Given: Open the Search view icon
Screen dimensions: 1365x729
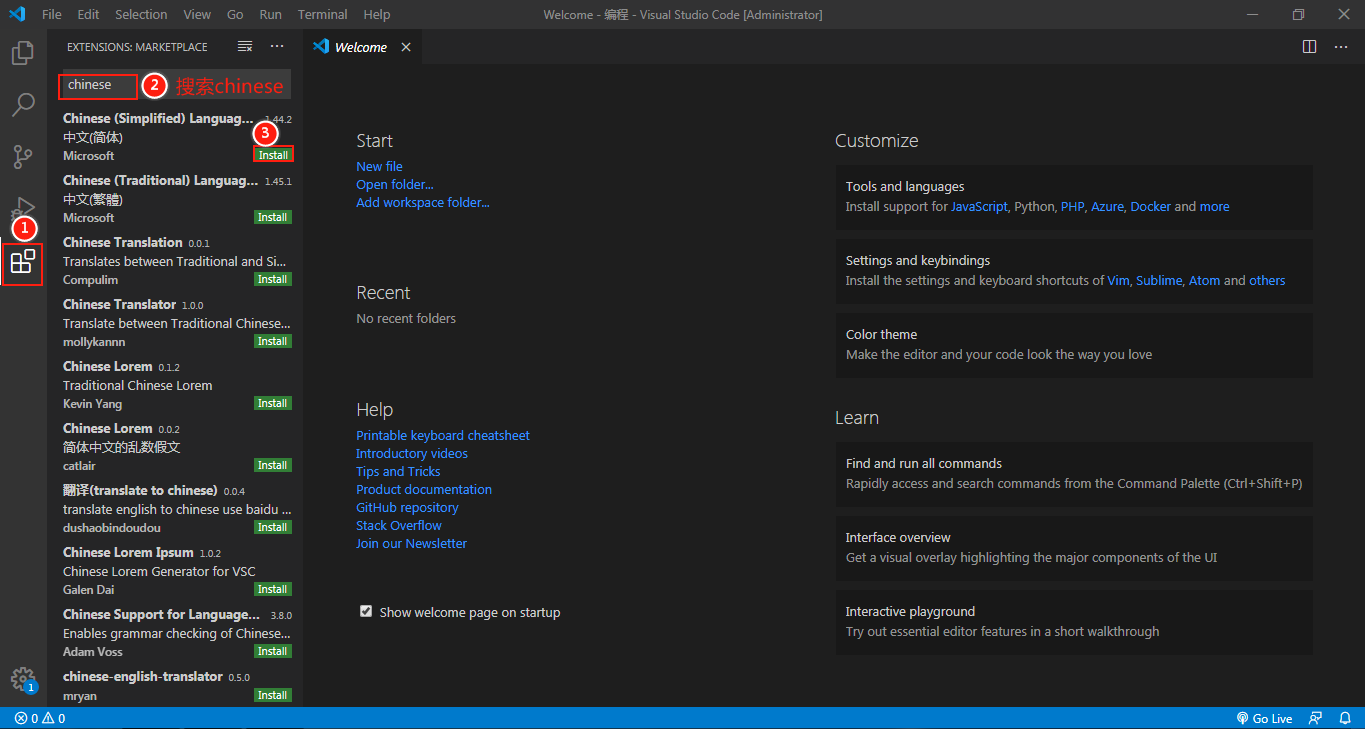Looking at the screenshot, I should click(22, 104).
